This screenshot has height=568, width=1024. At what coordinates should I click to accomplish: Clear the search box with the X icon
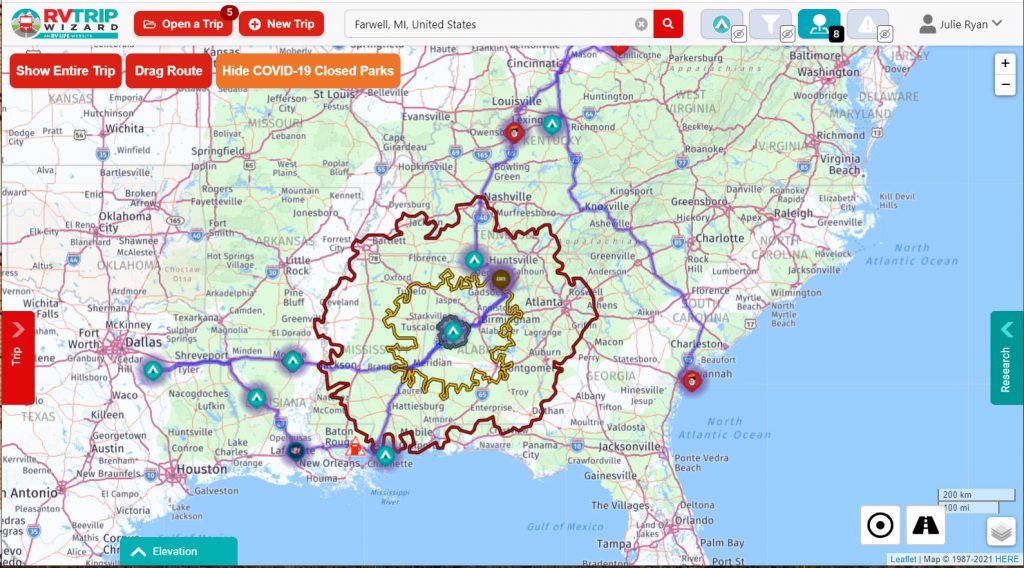point(641,24)
